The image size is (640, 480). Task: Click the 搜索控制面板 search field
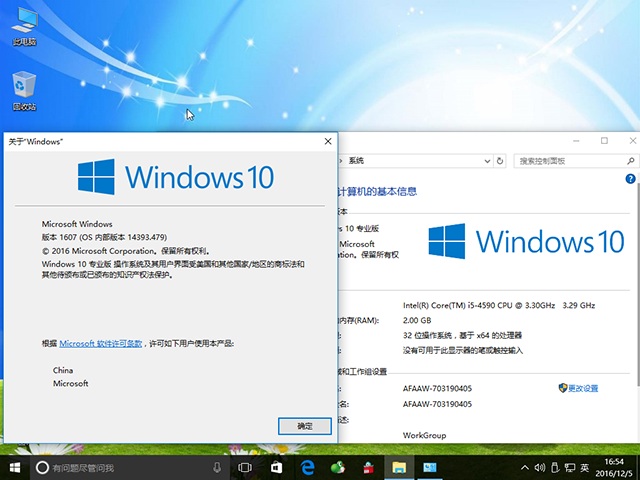(565, 161)
